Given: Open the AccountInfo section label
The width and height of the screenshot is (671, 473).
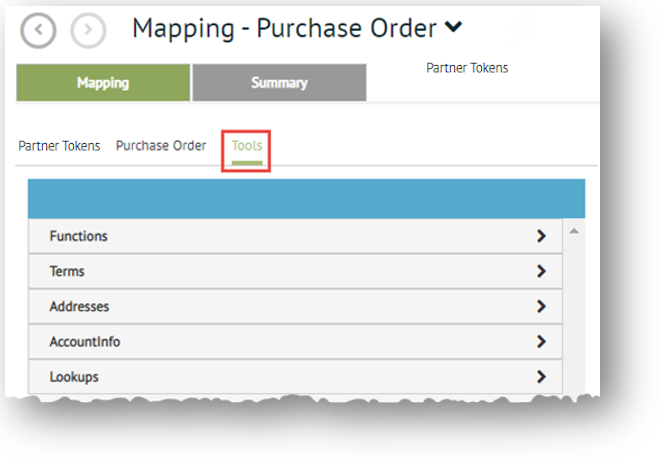Looking at the screenshot, I should [x=85, y=342].
